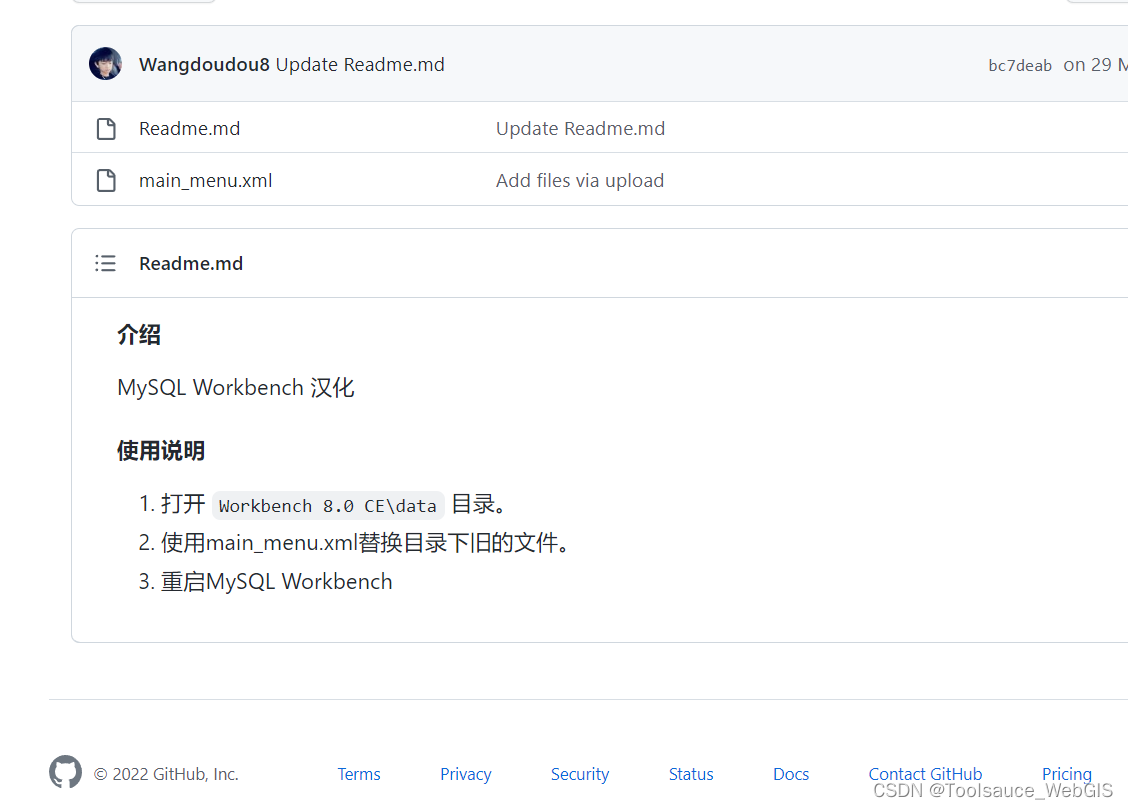Click the Readme.md panel title

(x=191, y=264)
